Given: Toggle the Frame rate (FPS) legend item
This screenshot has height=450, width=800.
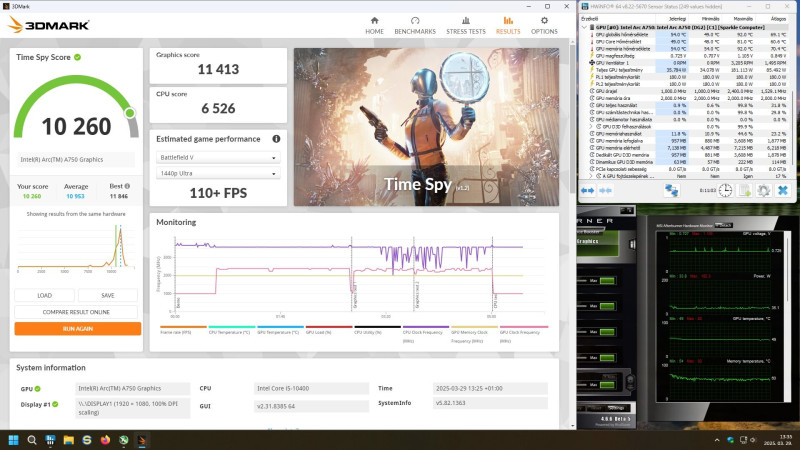Looking at the screenshot, I should 183,330.
